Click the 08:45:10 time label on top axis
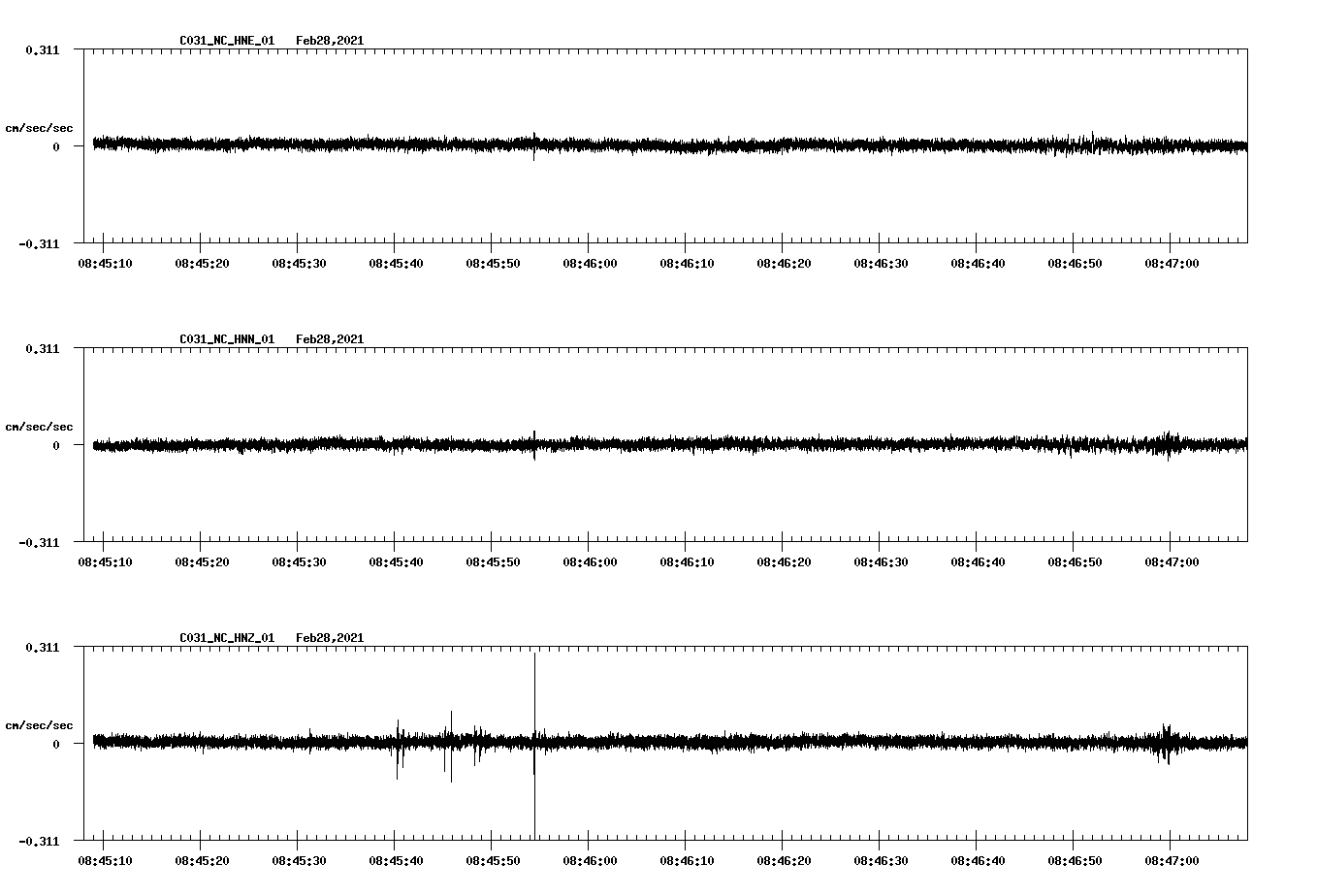This screenshot has width=1317, height=896. (x=105, y=262)
